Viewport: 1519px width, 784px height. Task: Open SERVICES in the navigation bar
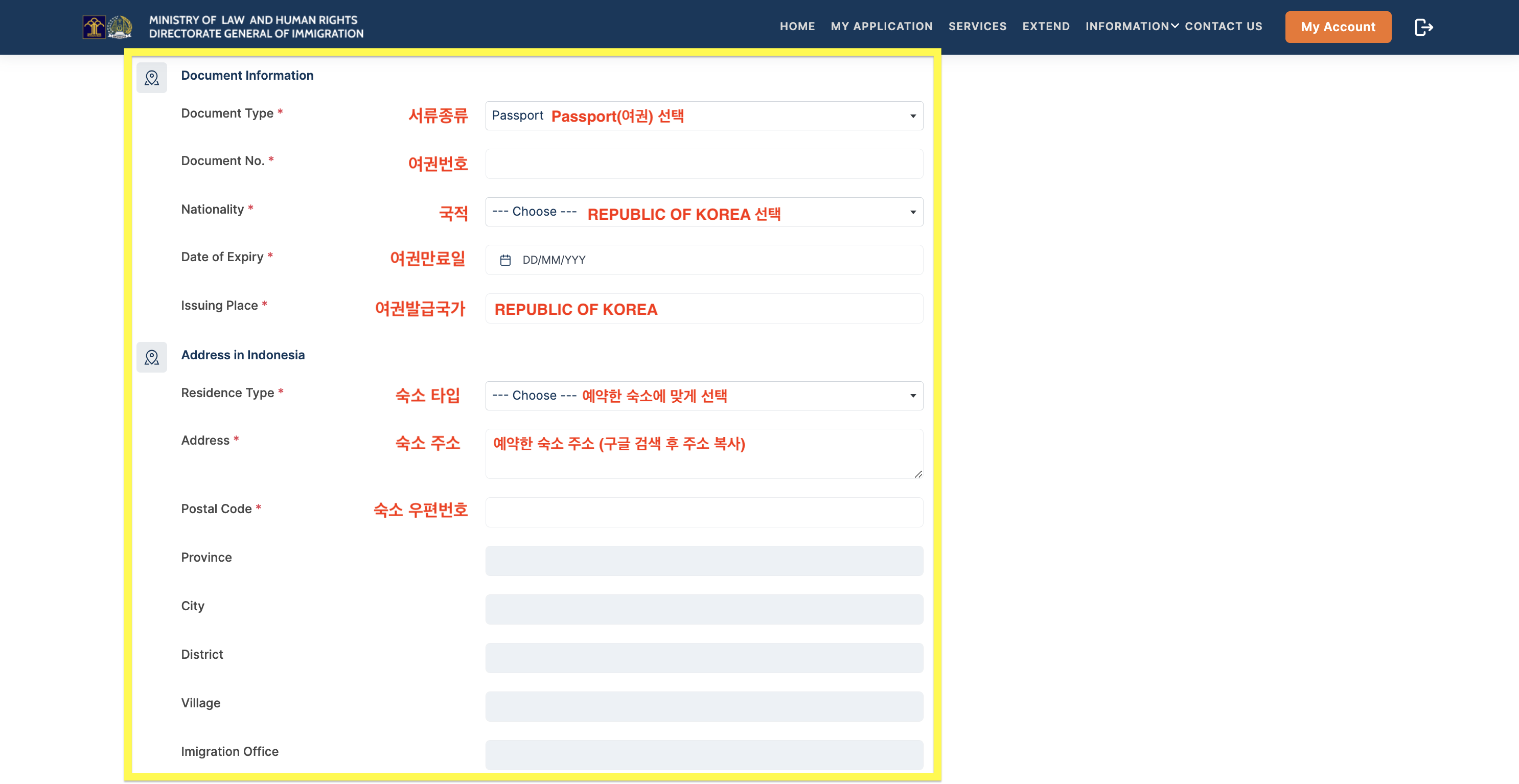pos(977,27)
